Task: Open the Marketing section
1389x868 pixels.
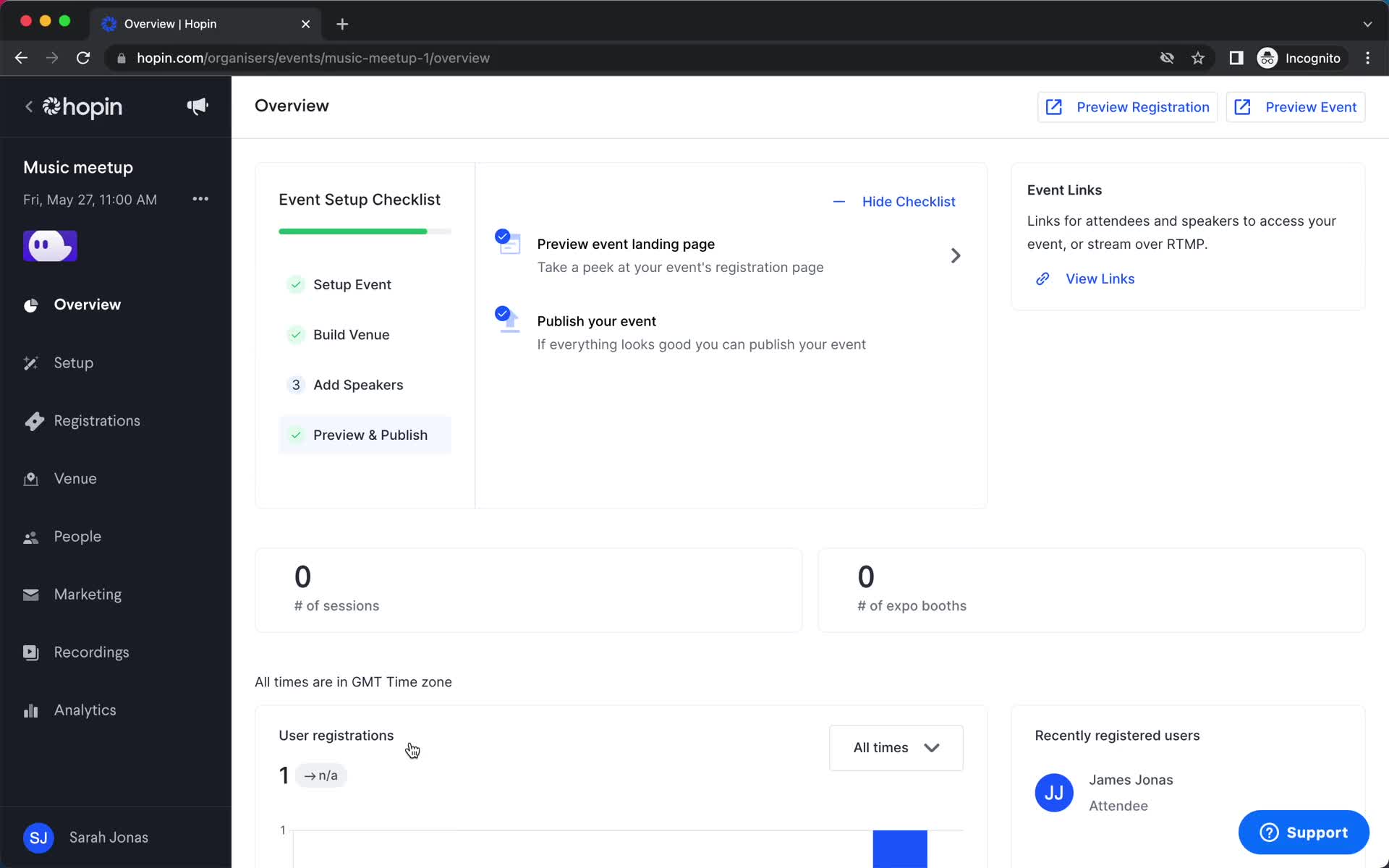Action: (x=88, y=594)
